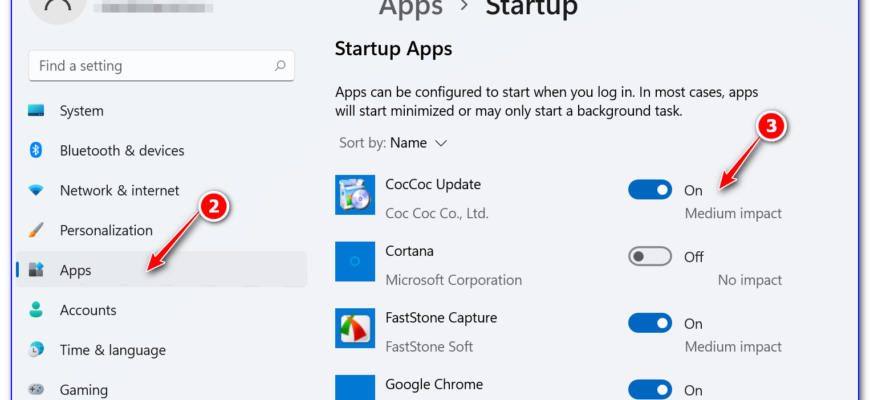The image size is (870, 400).
Task: Open Accounts settings category
Action: coord(161,310)
